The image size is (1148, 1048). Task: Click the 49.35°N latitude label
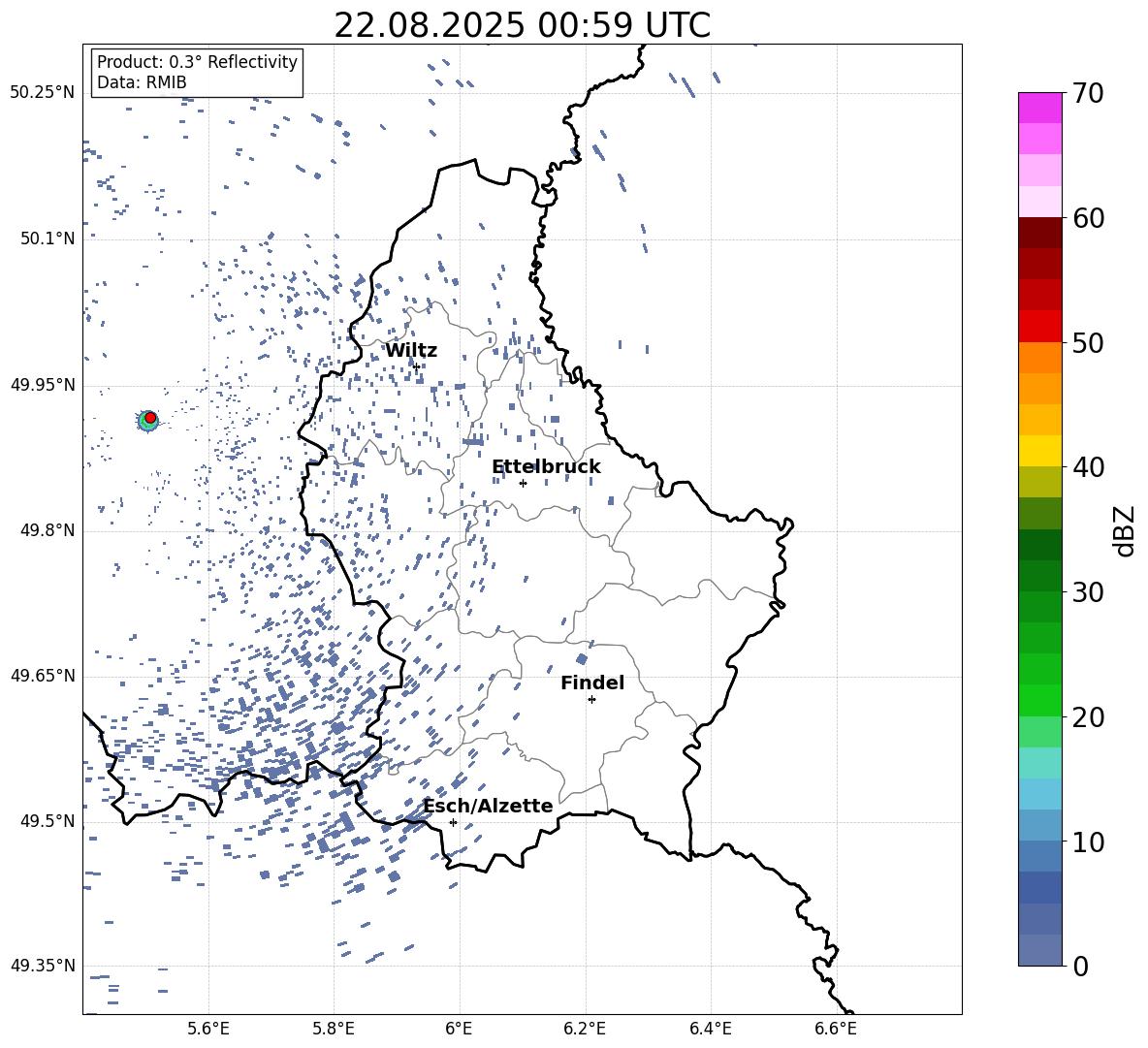(43, 966)
